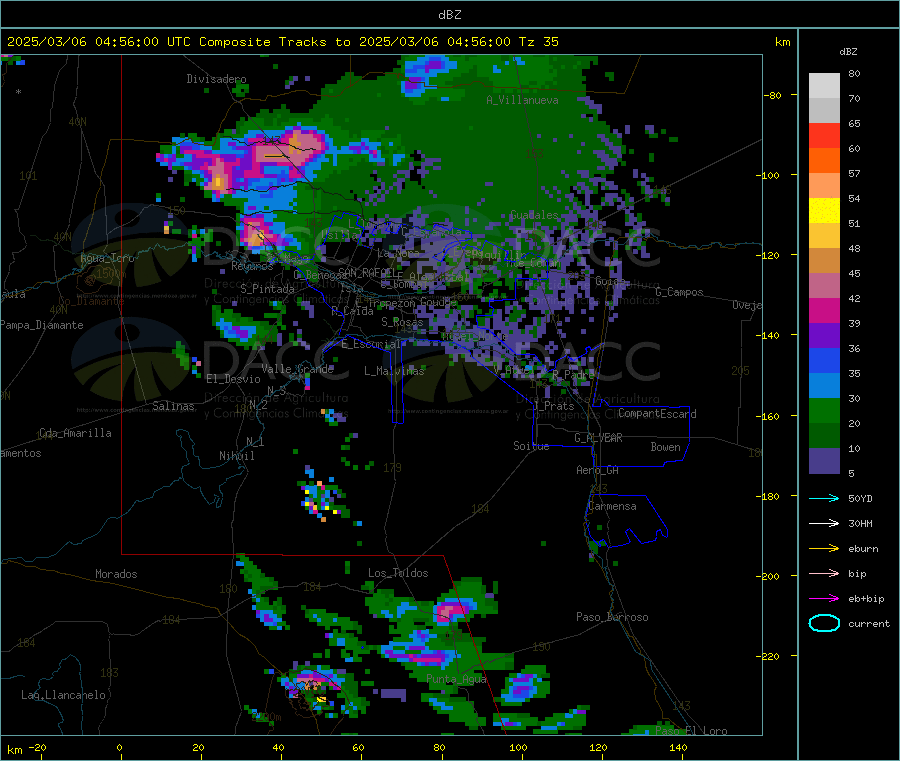Select the light gray 70 dBZ swatch
The image size is (900, 761).
click(824, 86)
